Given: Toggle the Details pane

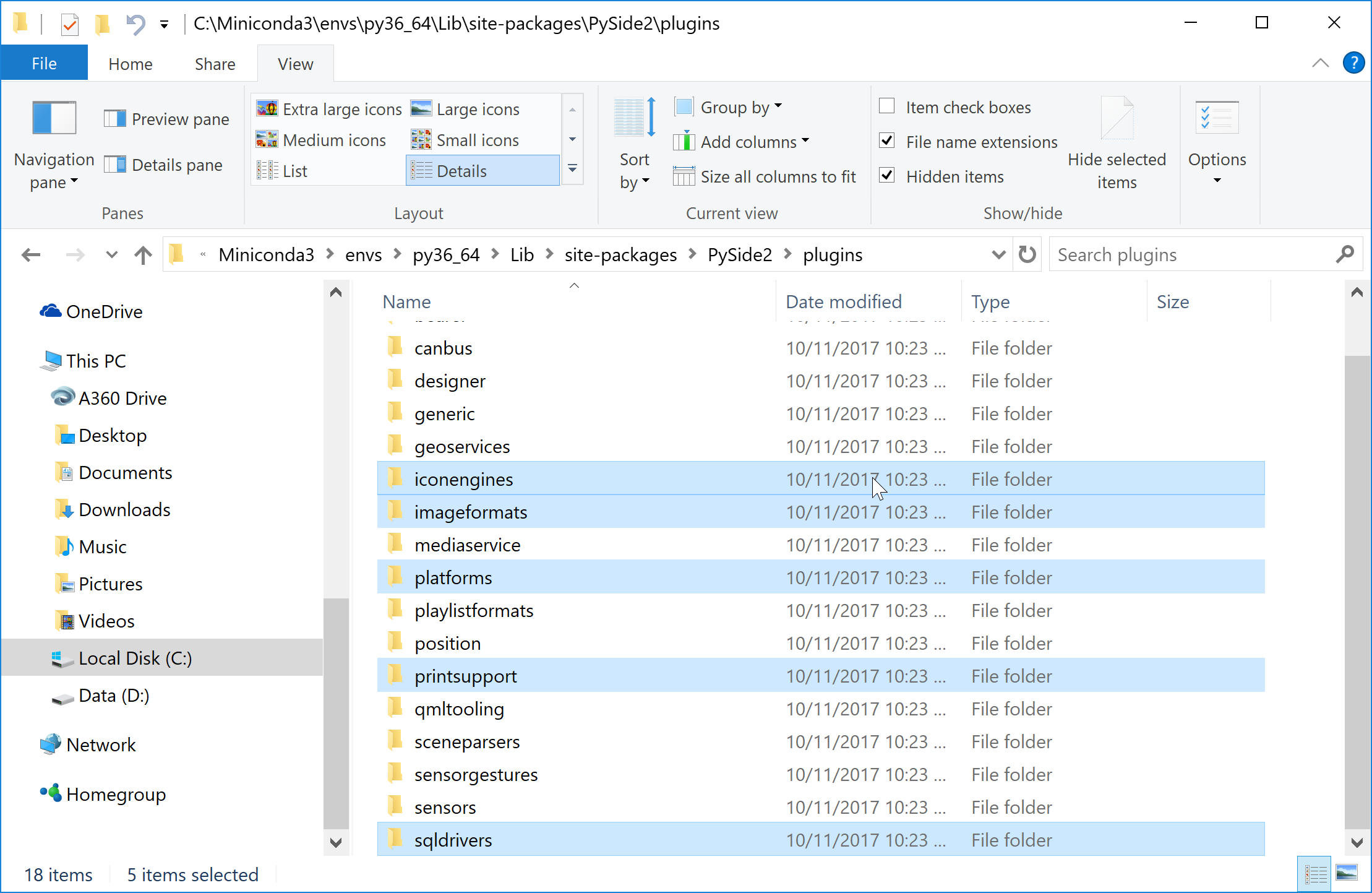Looking at the screenshot, I should [163, 165].
